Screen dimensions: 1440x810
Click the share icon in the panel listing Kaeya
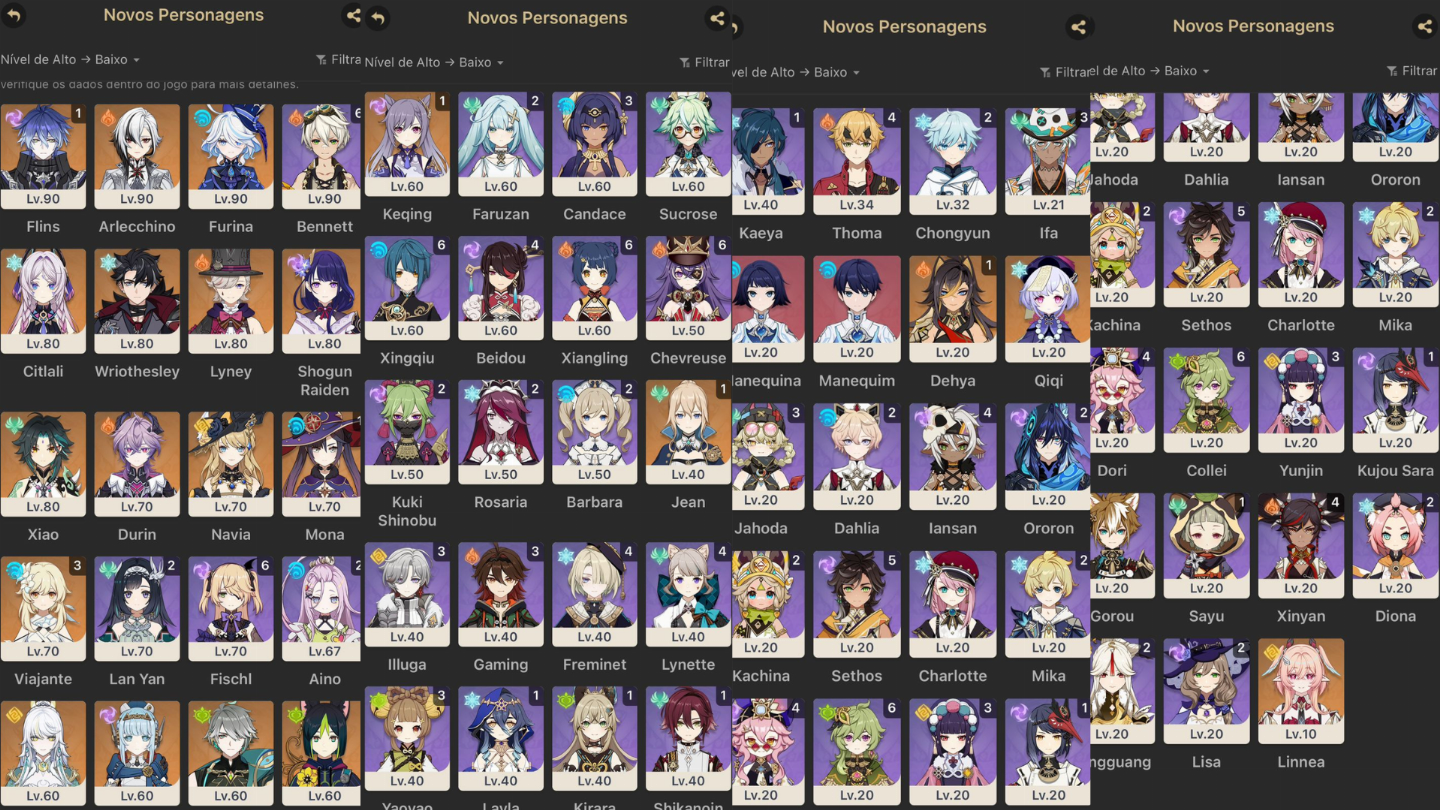(x=1078, y=27)
